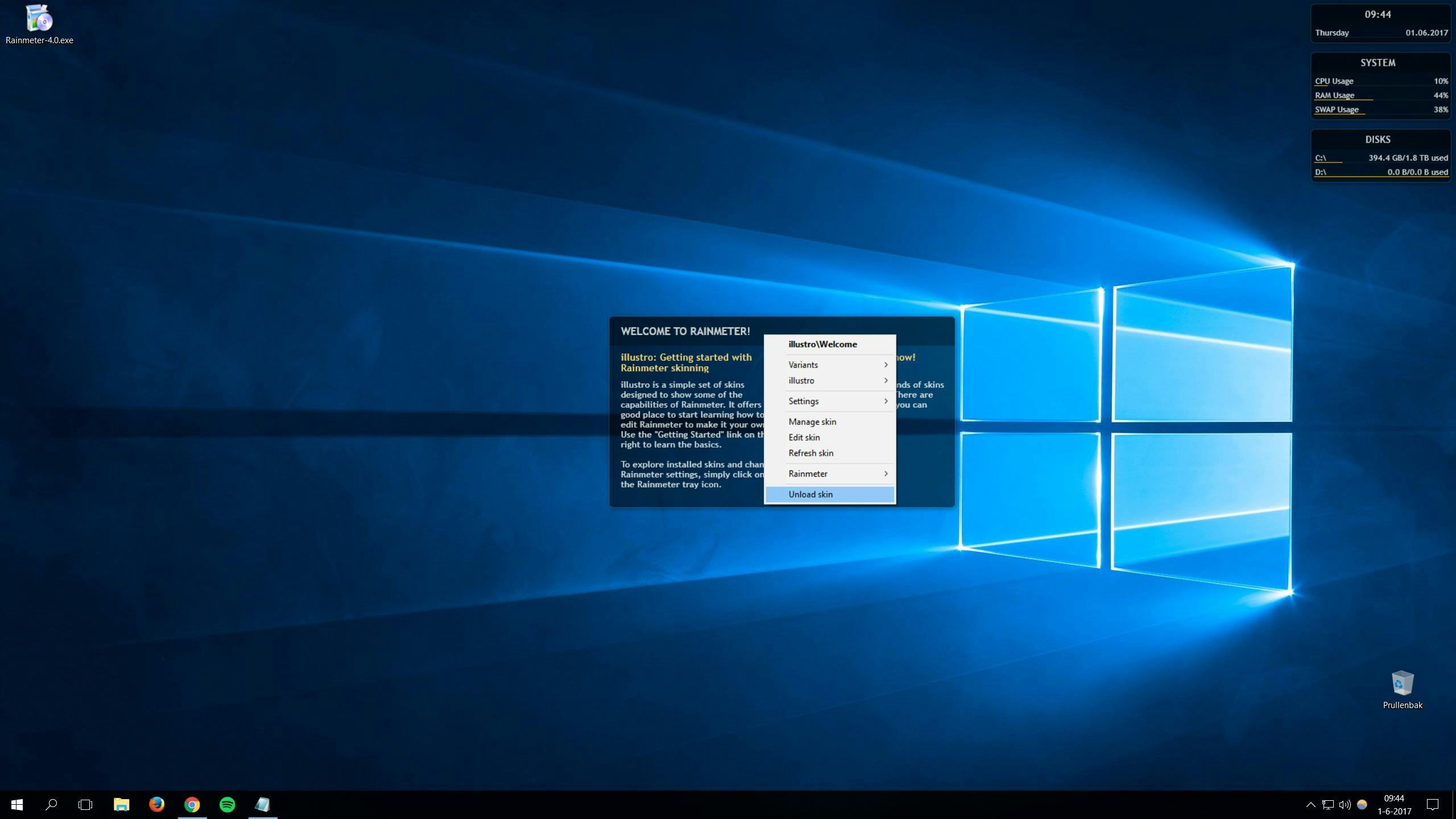Open Firefox from the taskbar
The image size is (1456, 819).
tap(156, 804)
